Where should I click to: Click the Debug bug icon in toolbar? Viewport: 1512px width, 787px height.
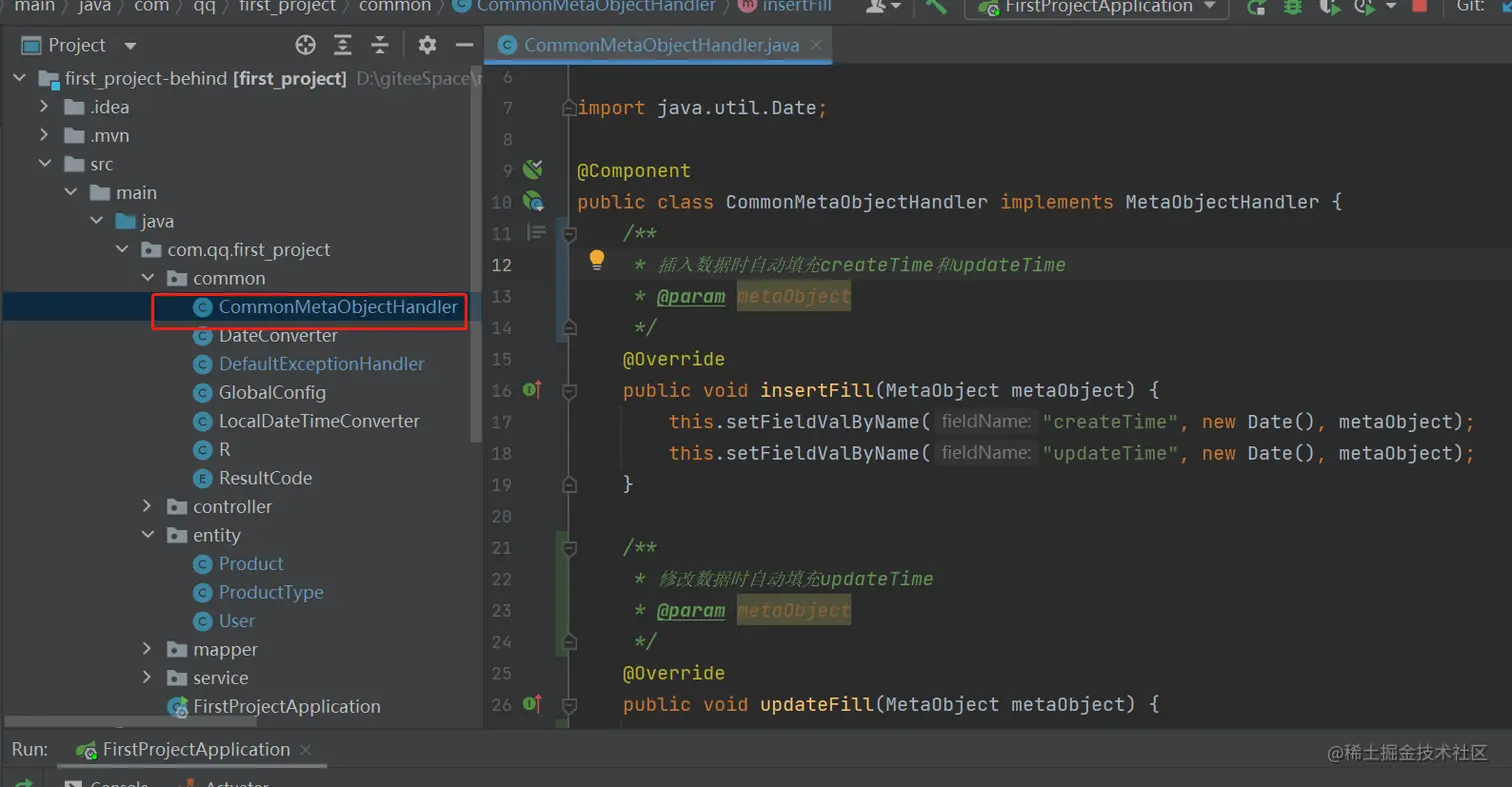1292,7
